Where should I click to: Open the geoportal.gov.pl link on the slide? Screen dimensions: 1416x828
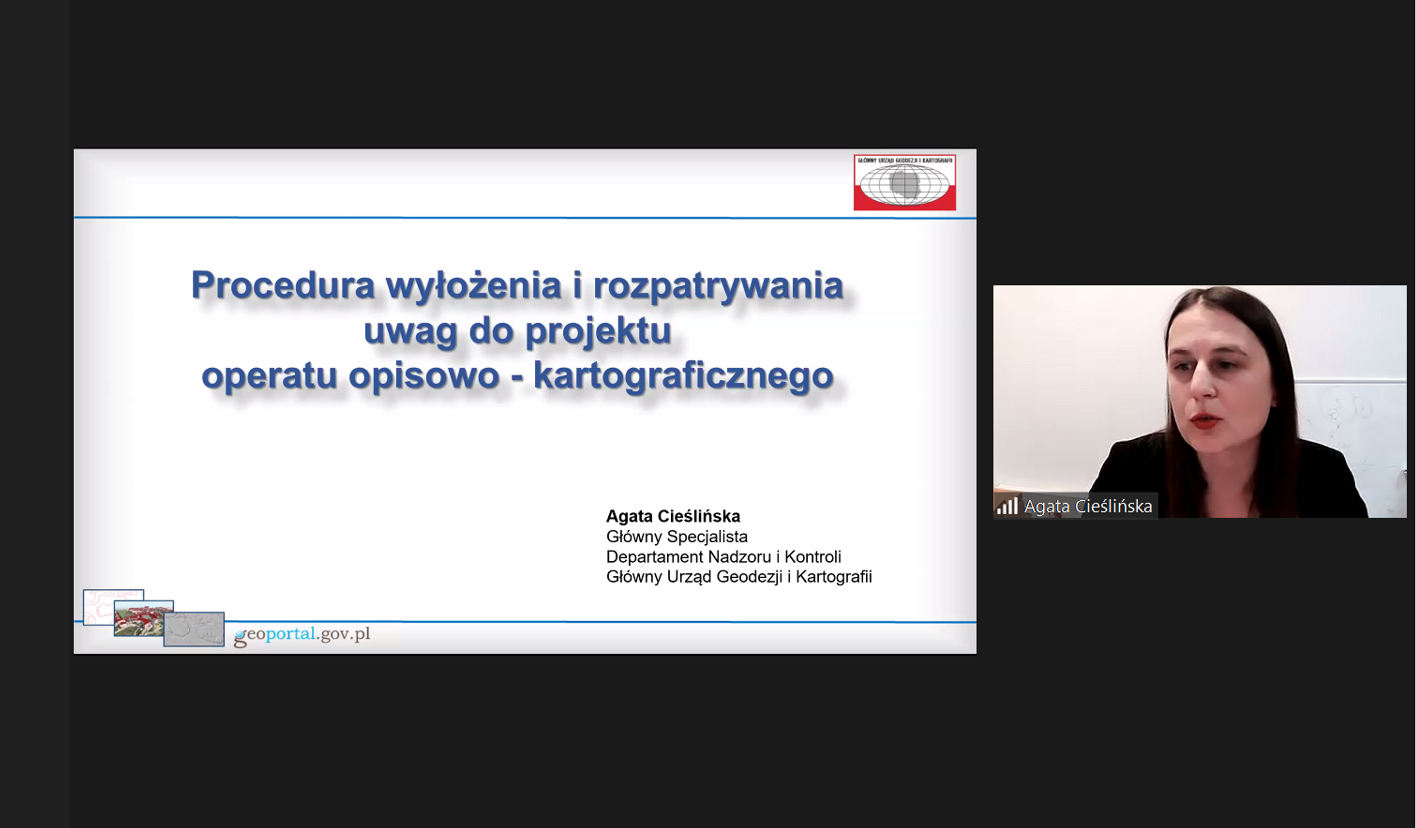click(302, 635)
